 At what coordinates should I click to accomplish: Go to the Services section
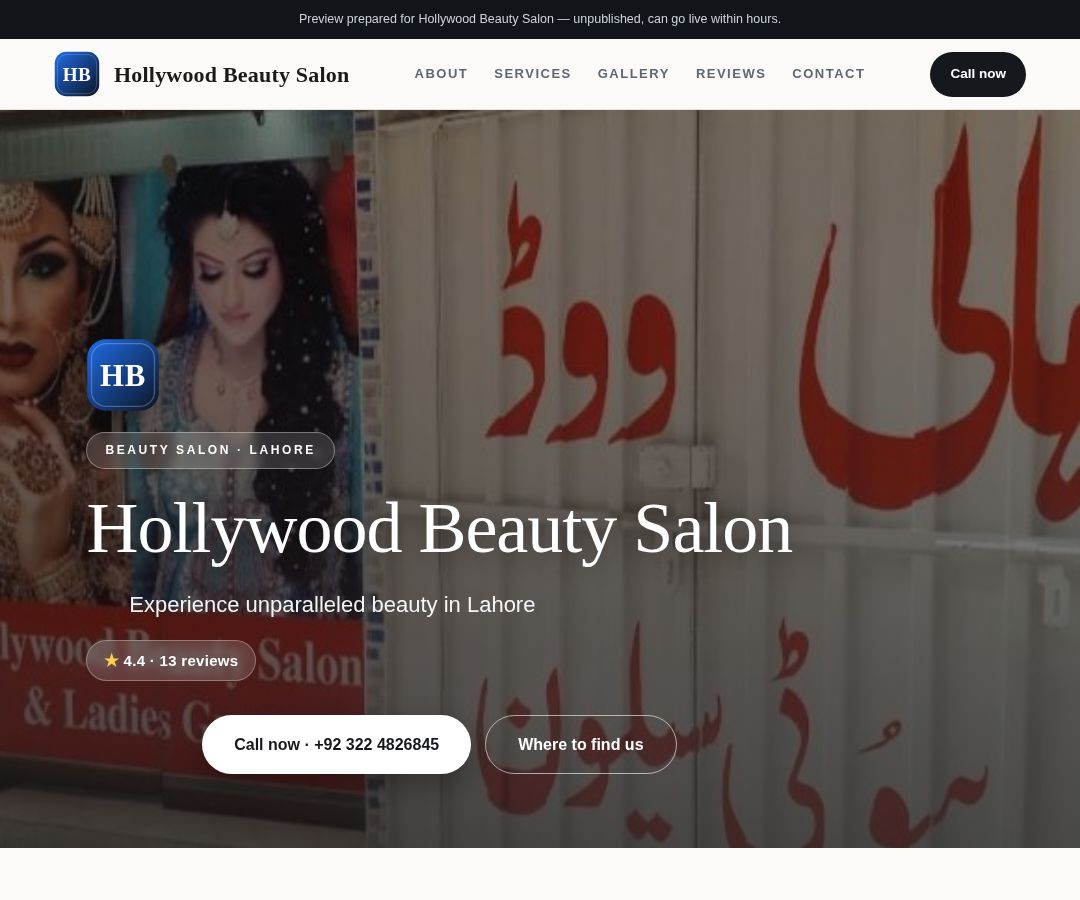532,74
